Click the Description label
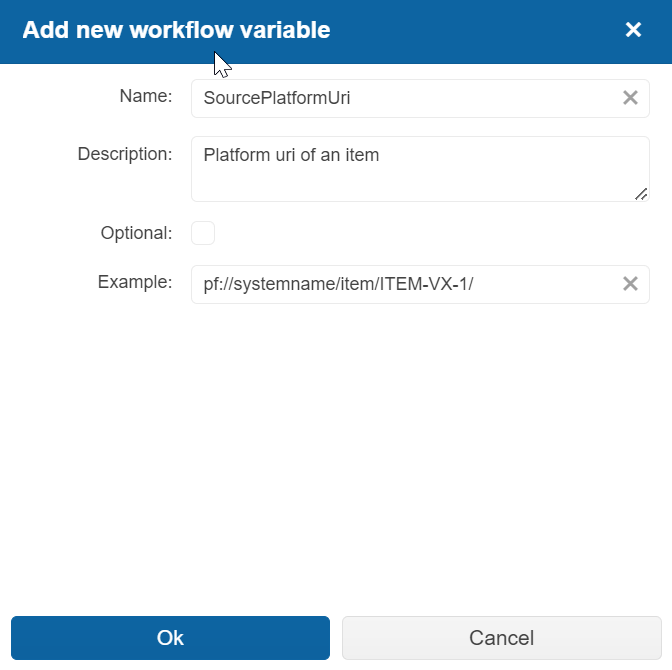 click(125, 154)
